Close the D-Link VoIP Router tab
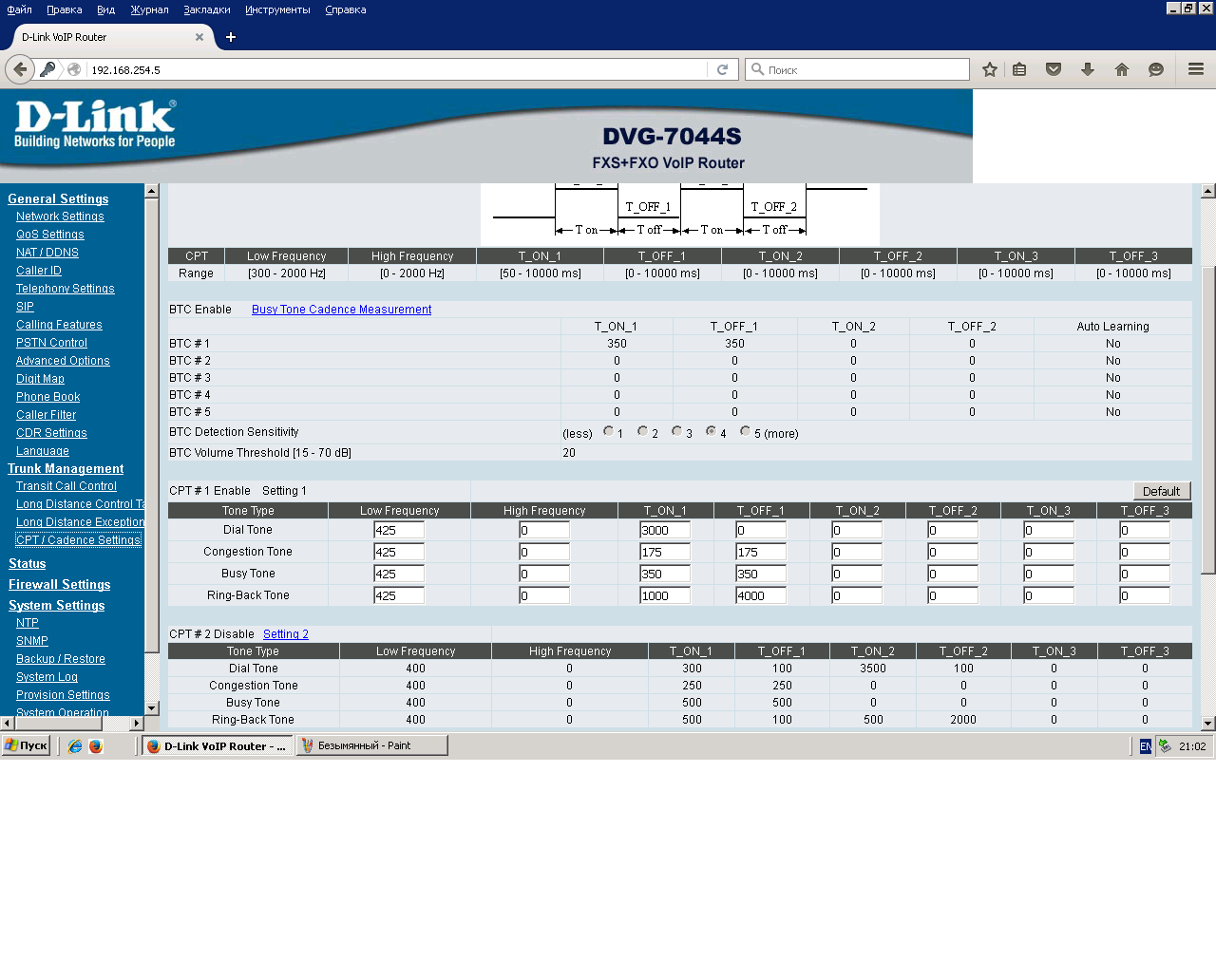The width and height of the screenshot is (1216, 980). [199, 37]
